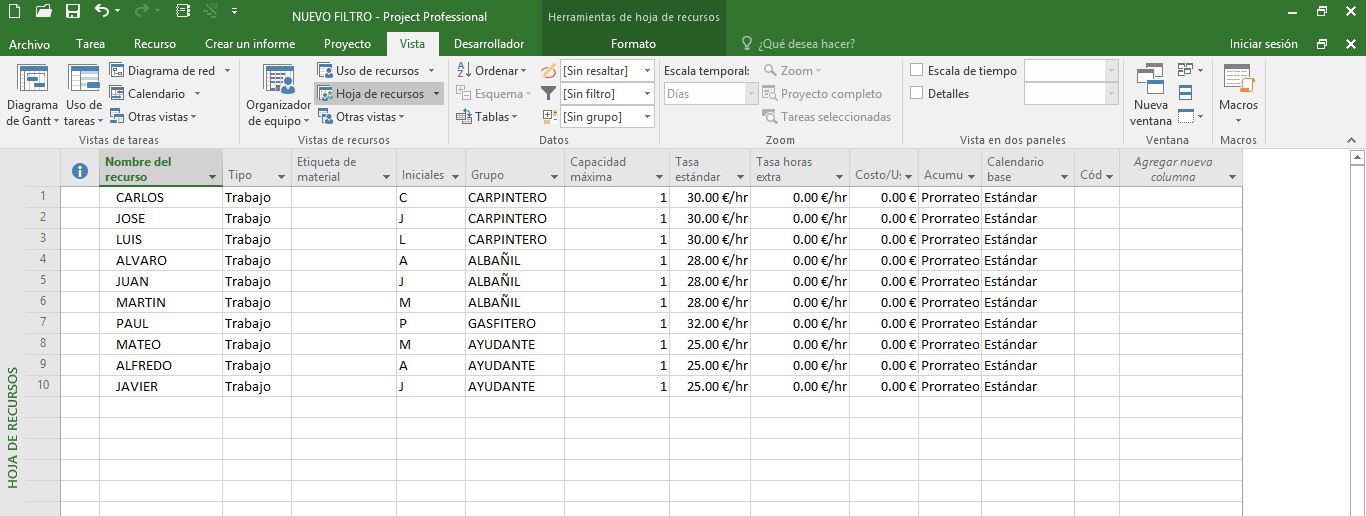Select the GASFITERO group cell
The width and height of the screenshot is (1366, 516).
[514, 323]
